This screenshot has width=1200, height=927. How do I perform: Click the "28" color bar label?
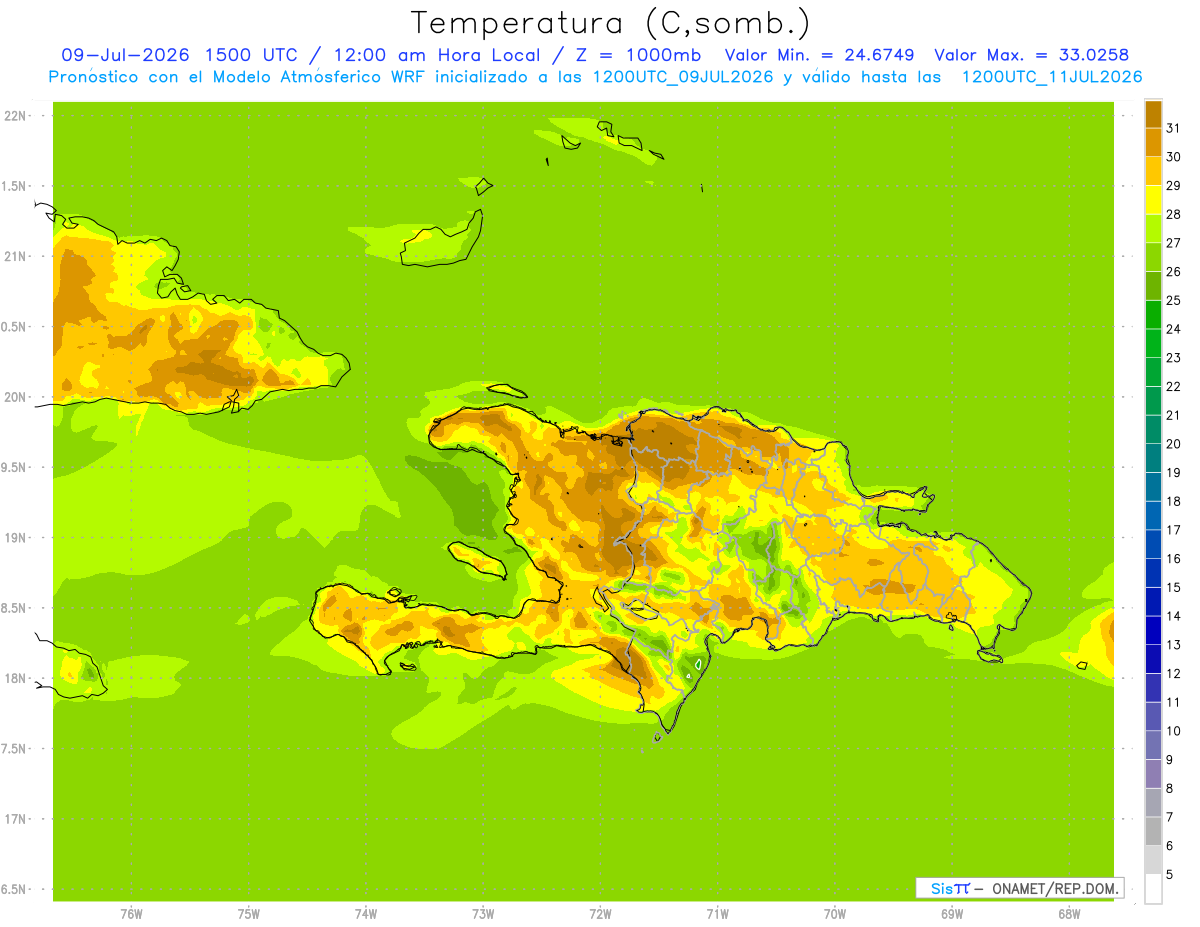1173,214
